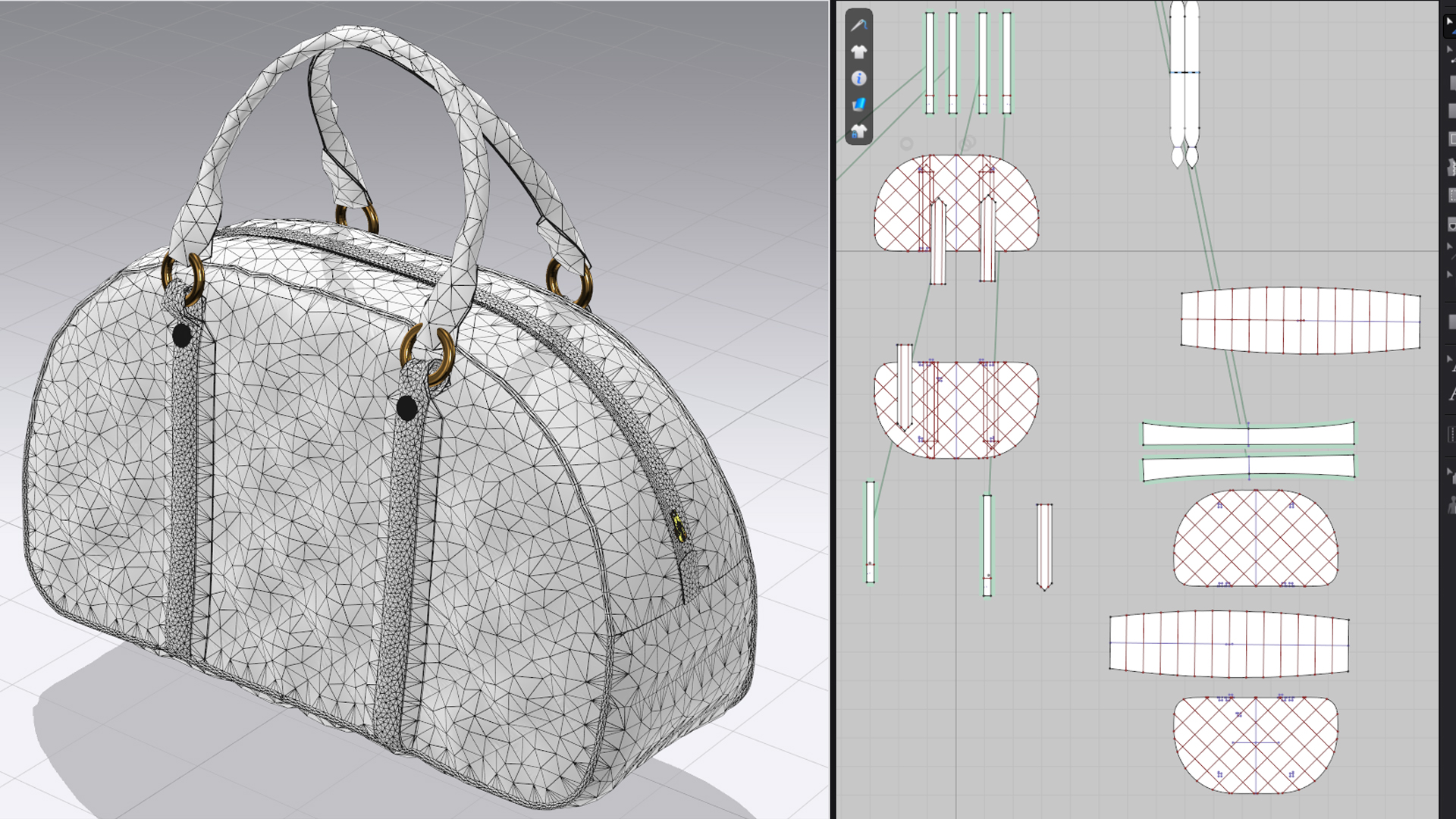Image resolution: width=1456 pixels, height=819 pixels.
Task: Expand the small triangle below the arrow tool on the right toolbar
Action: click(x=1449, y=50)
